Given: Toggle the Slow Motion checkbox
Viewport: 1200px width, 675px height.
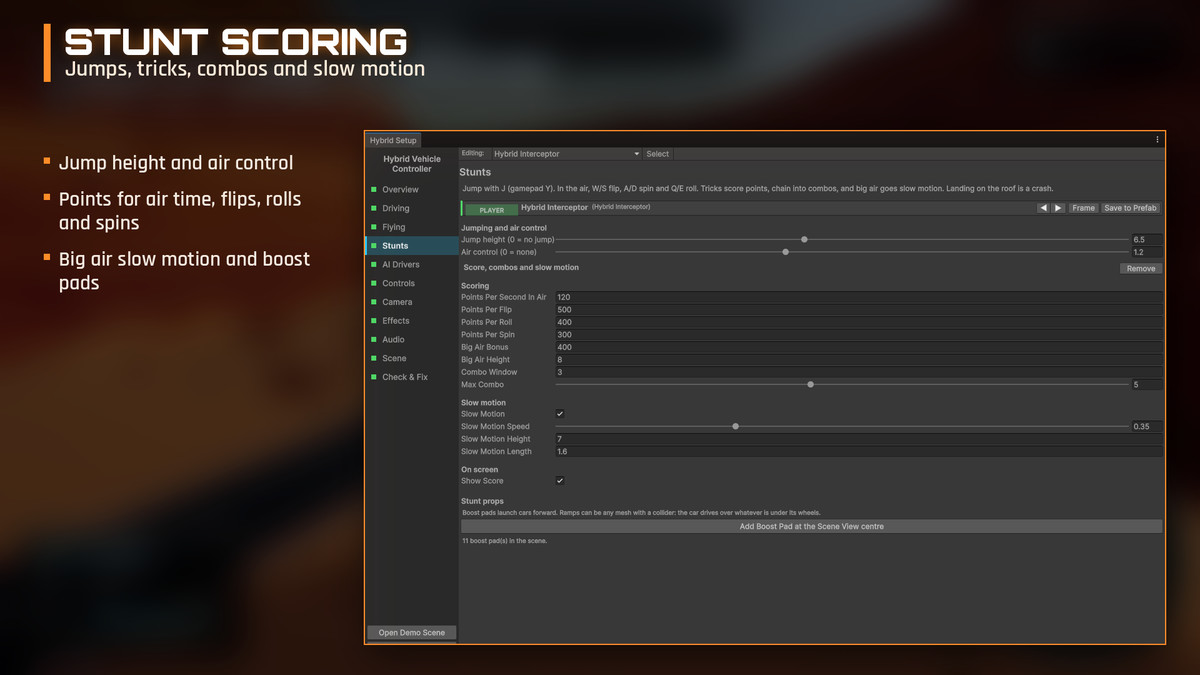Looking at the screenshot, I should [x=560, y=414].
